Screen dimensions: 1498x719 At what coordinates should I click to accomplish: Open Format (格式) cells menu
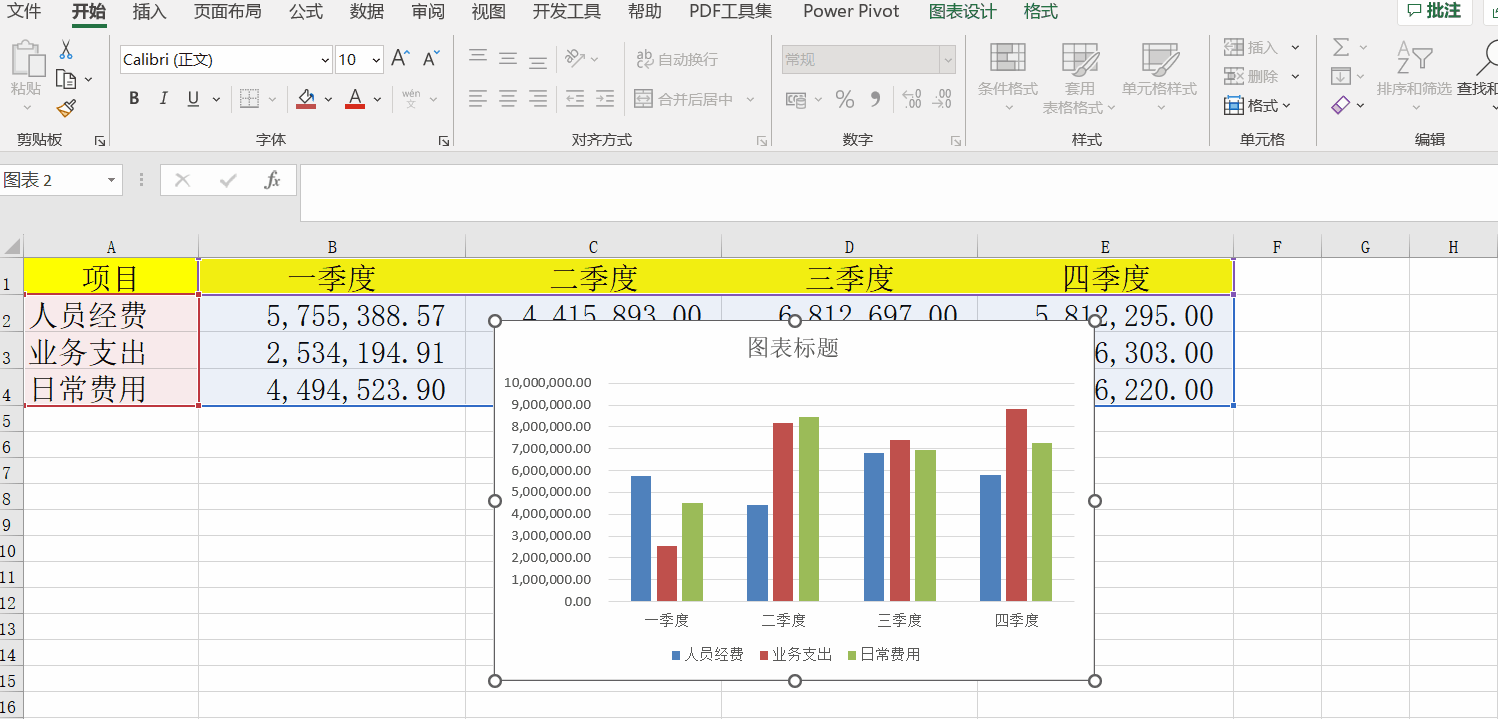(x=1258, y=105)
